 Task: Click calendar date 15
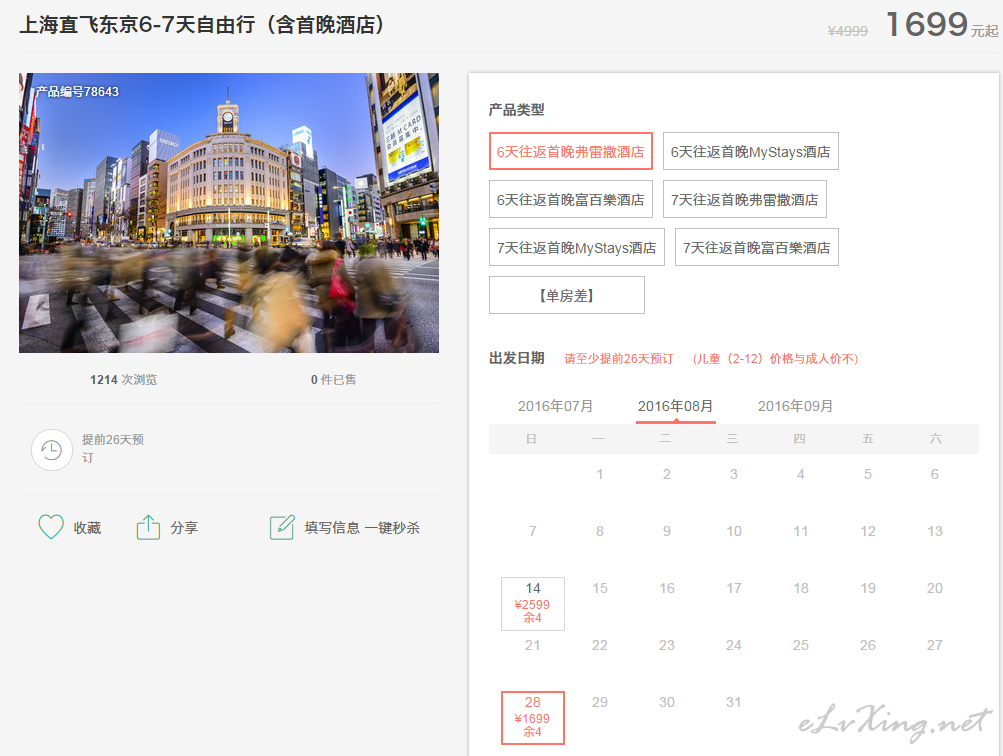[600, 588]
